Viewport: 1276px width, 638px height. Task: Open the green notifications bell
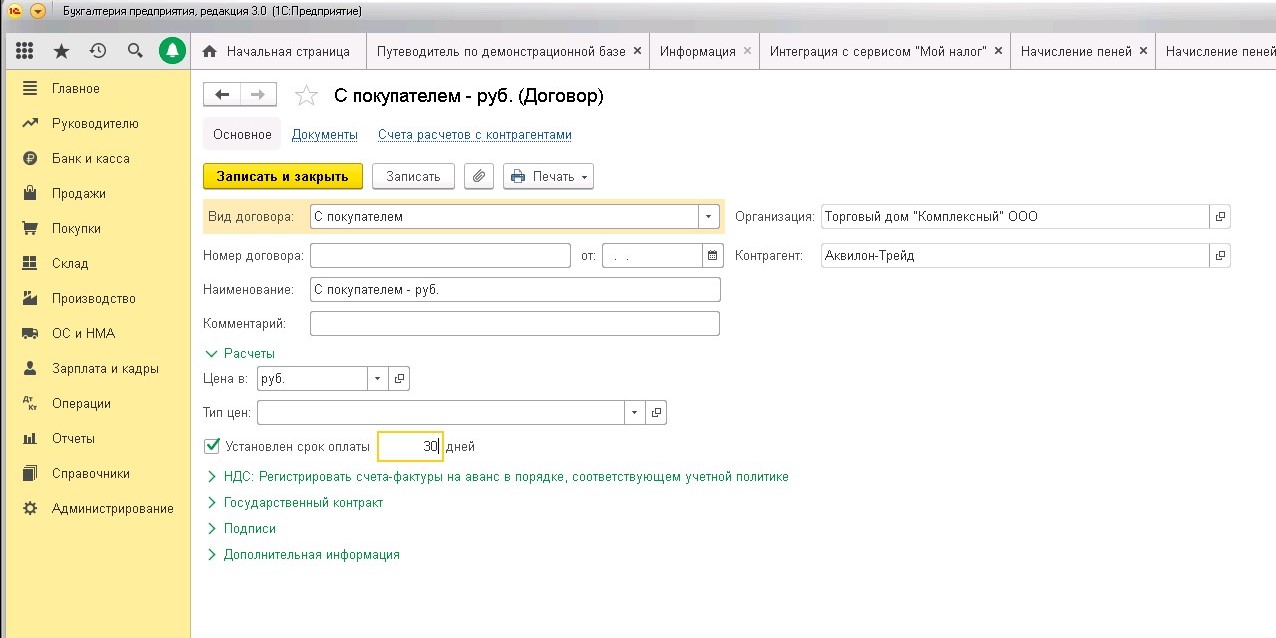(173, 51)
